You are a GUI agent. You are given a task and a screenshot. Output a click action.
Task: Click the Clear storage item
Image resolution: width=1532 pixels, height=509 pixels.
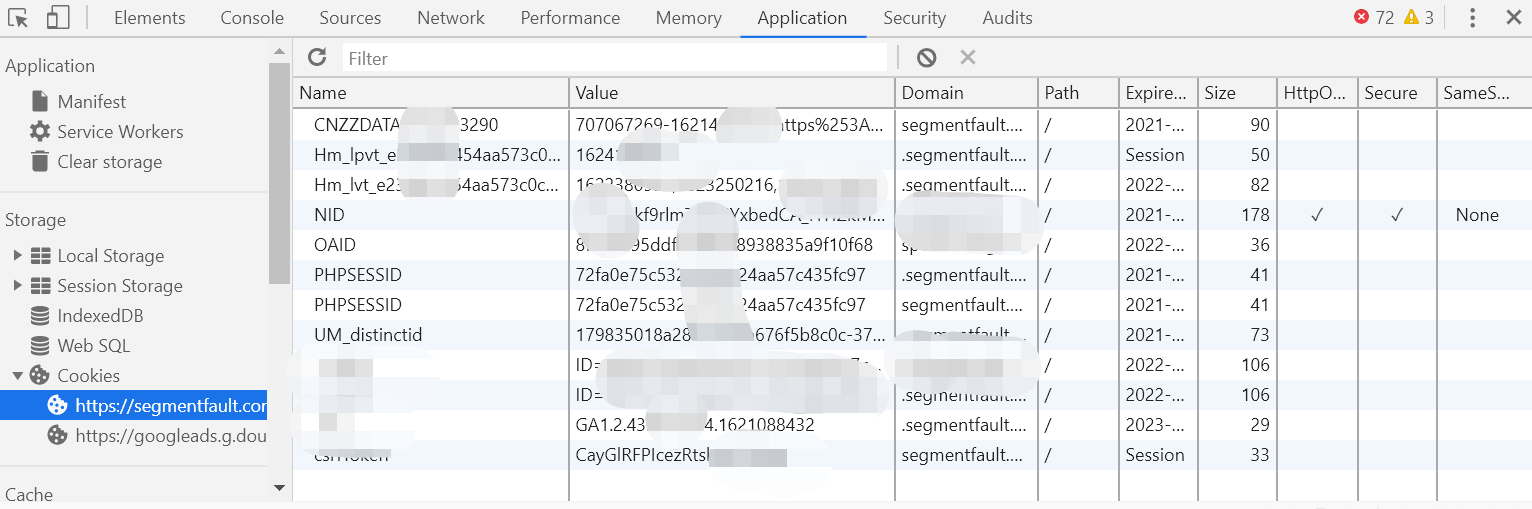click(x=109, y=161)
